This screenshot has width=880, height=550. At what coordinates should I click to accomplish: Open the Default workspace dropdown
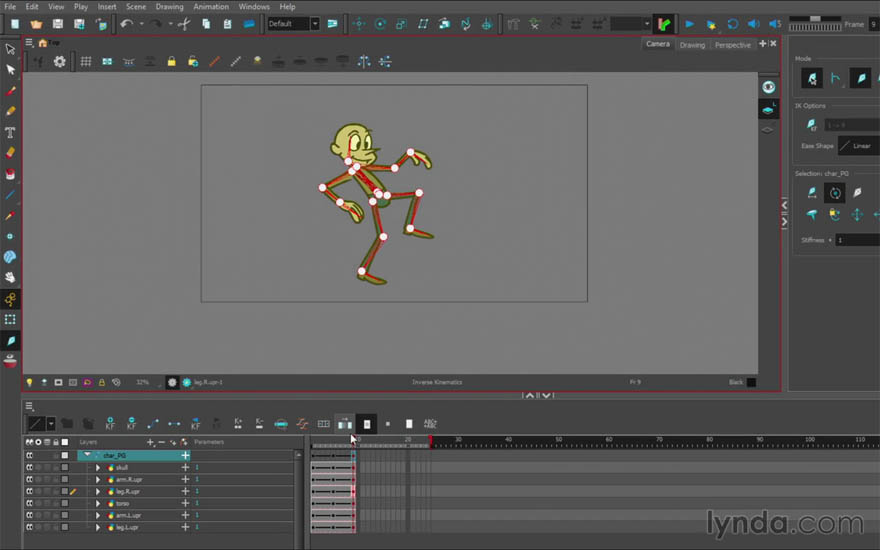[315, 24]
